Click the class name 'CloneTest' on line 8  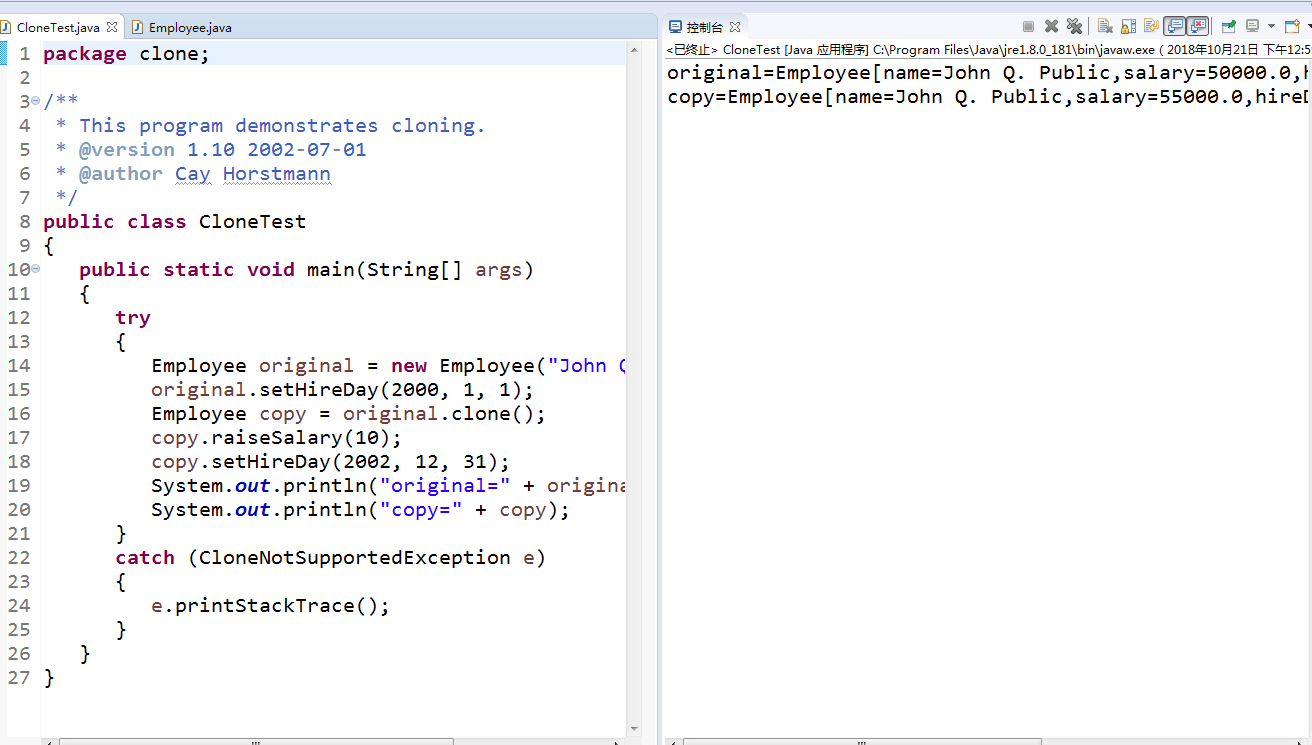tap(252, 222)
